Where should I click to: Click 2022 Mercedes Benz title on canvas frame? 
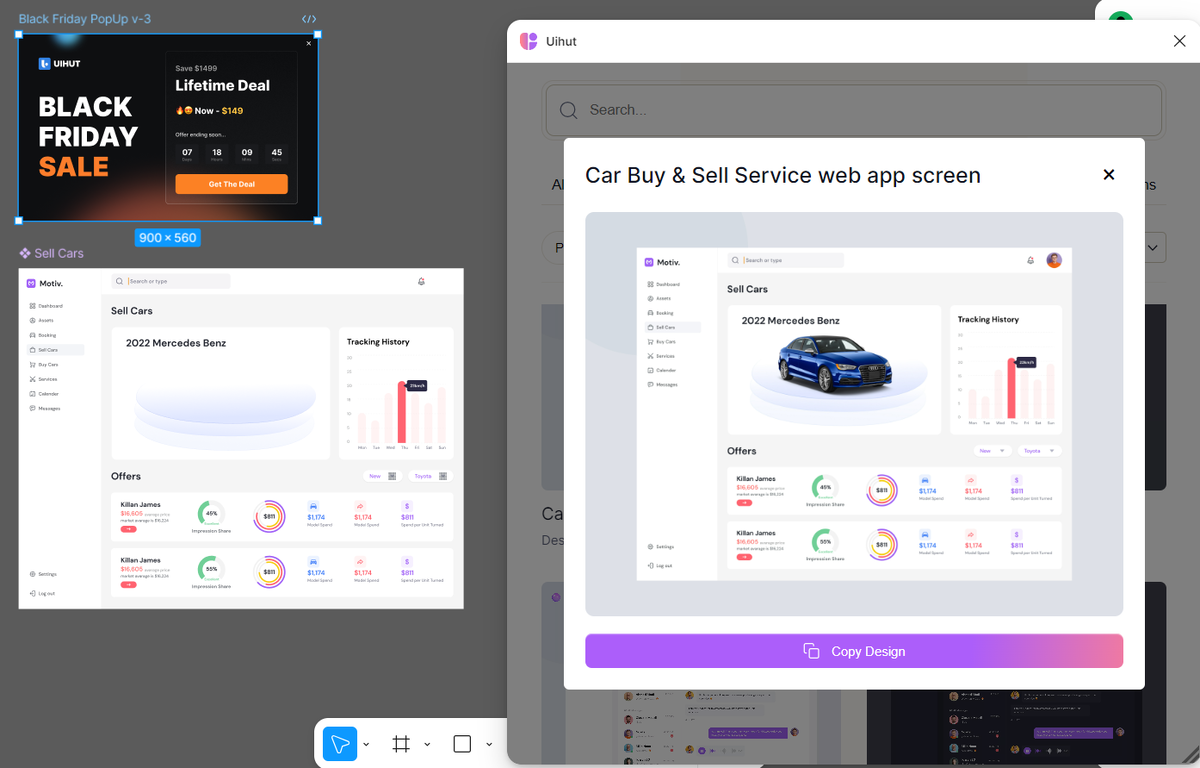coord(176,343)
